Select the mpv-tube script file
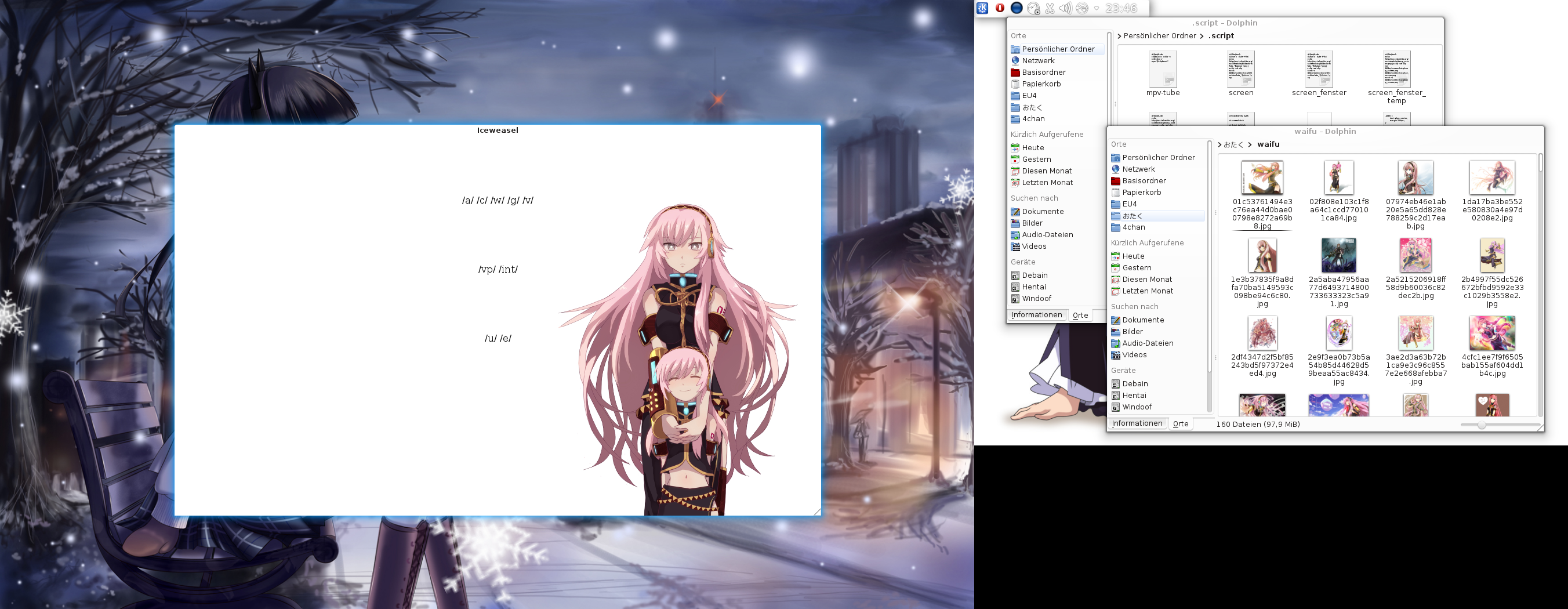Screen dimensions: 1568x609 point(1163,74)
